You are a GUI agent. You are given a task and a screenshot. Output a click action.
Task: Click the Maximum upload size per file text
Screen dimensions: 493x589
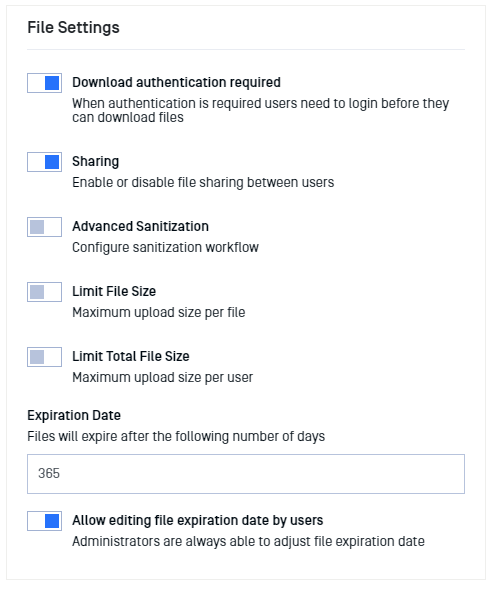pos(159,313)
